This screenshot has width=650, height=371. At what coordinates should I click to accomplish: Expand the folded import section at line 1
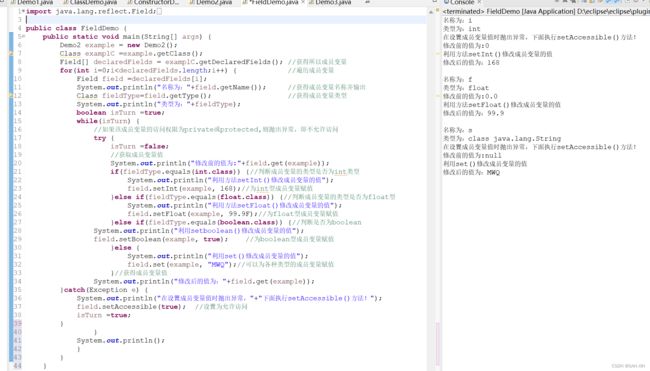(23, 11)
